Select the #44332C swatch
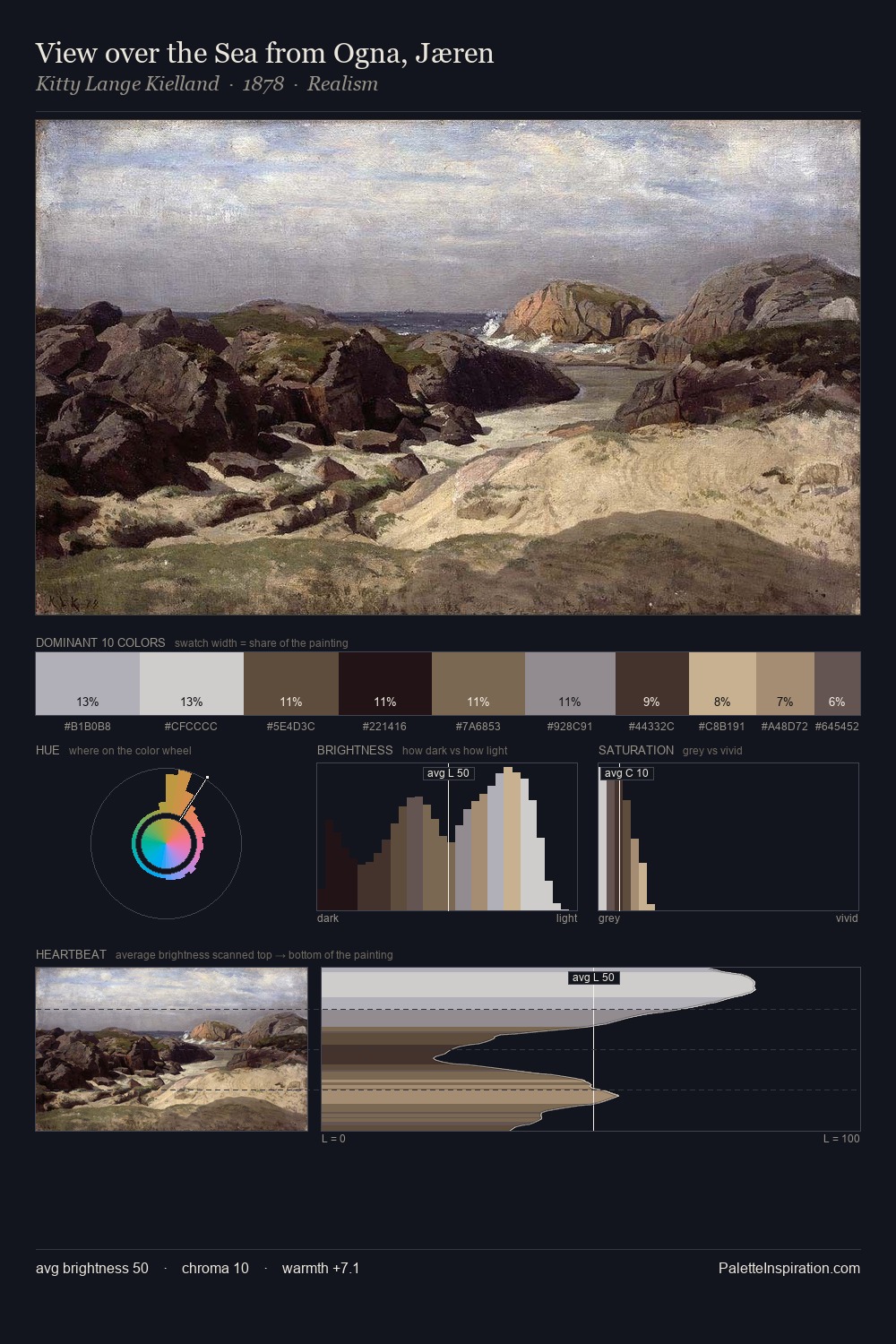Image resolution: width=896 pixels, height=1344 pixels. [652, 683]
